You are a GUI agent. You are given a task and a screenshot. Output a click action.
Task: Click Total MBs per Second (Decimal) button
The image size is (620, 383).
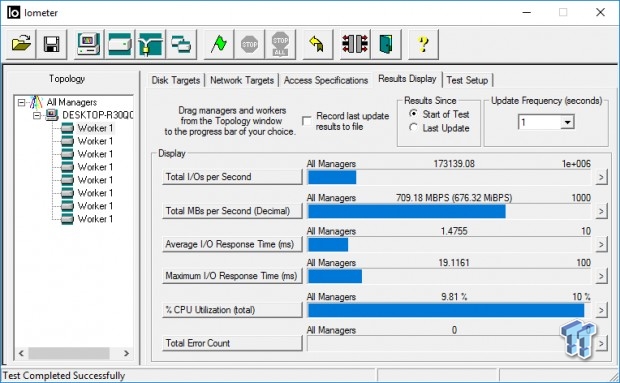pos(232,211)
